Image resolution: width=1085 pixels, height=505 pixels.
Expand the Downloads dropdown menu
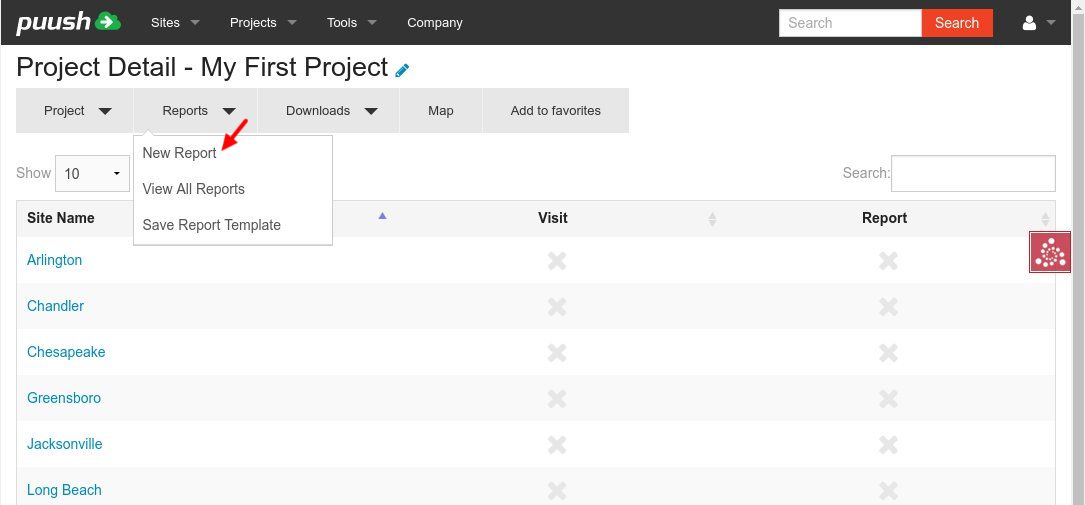pyautogui.click(x=330, y=111)
